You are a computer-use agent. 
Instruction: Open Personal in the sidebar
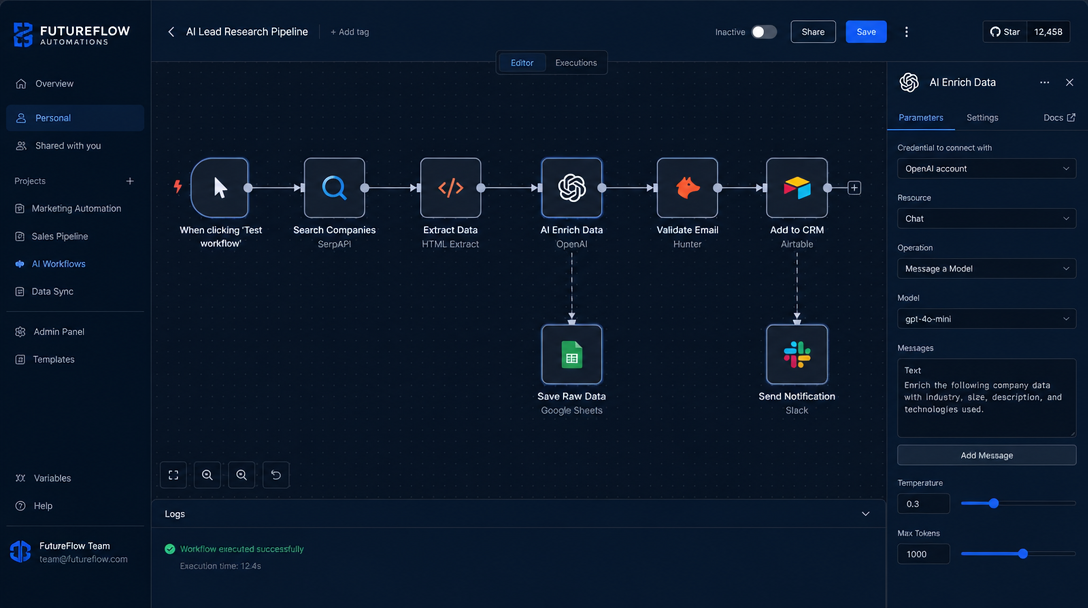(x=75, y=118)
